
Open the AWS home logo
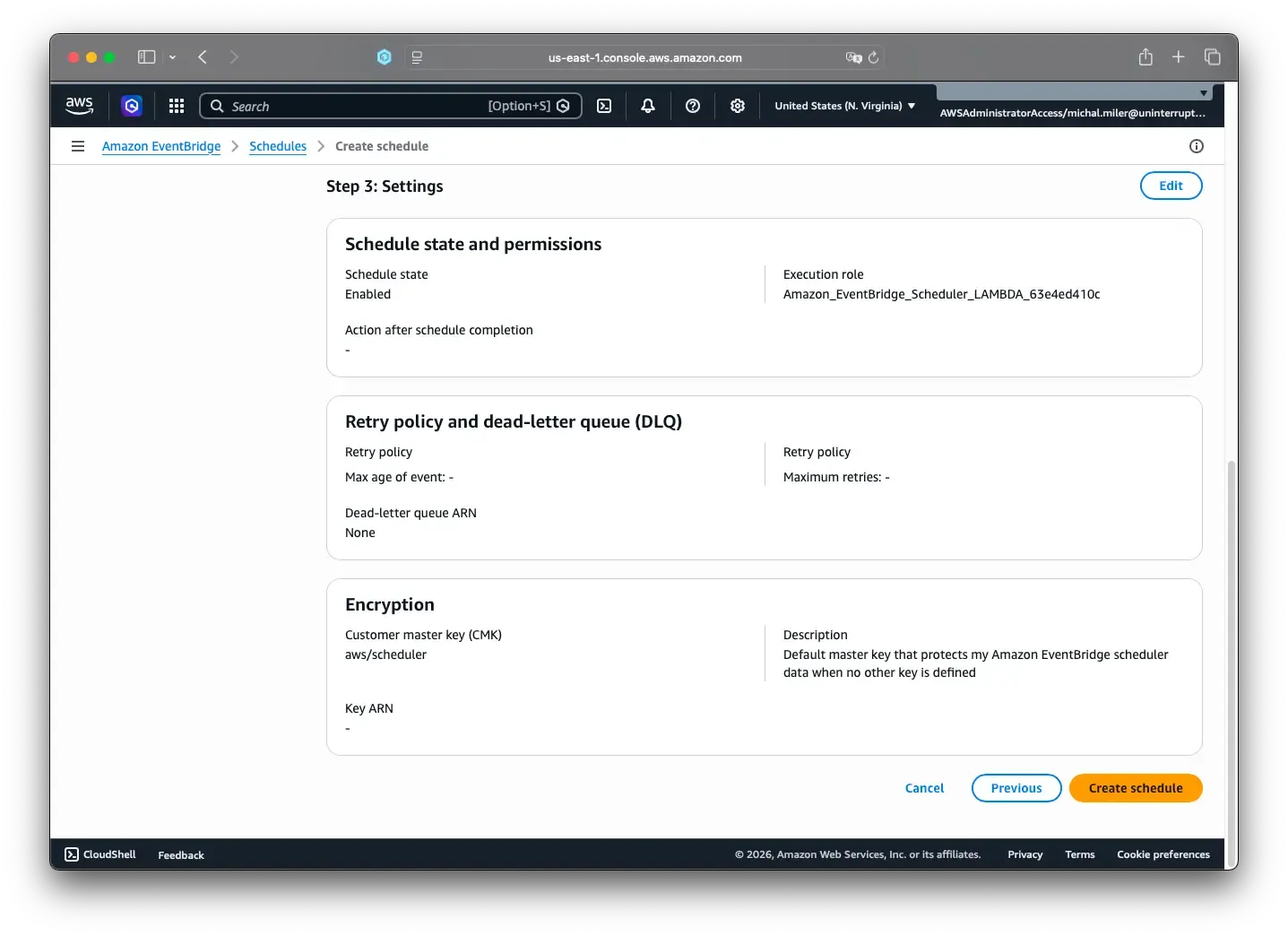click(80, 106)
